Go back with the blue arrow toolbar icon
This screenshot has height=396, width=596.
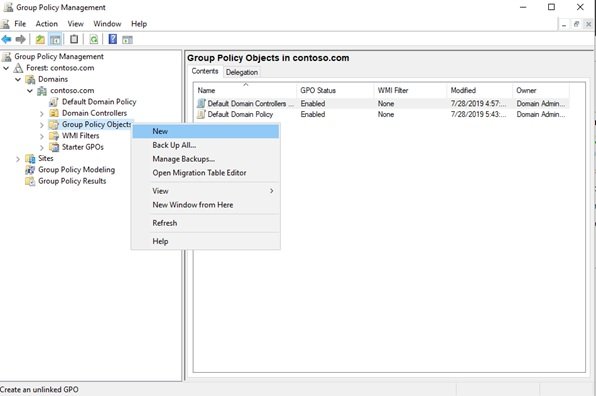(x=6, y=39)
